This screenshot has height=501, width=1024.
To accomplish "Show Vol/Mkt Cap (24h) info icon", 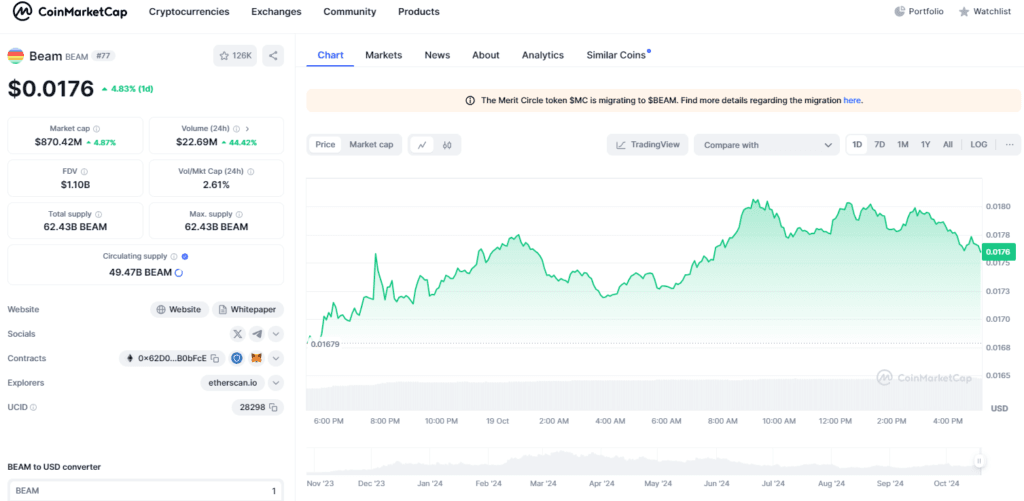I will [x=251, y=171].
